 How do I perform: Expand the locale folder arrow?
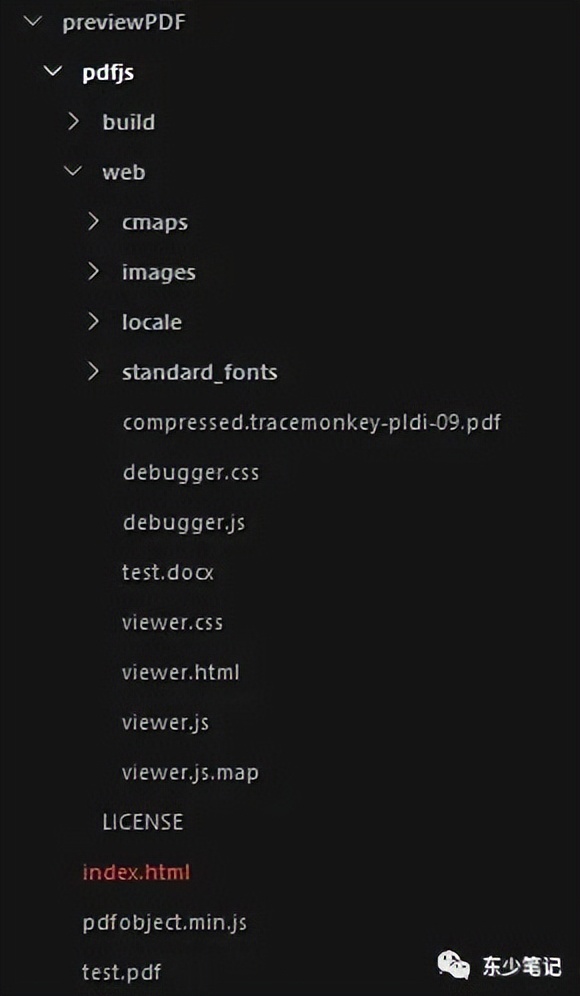pyautogui.click(x=94, y=321)
